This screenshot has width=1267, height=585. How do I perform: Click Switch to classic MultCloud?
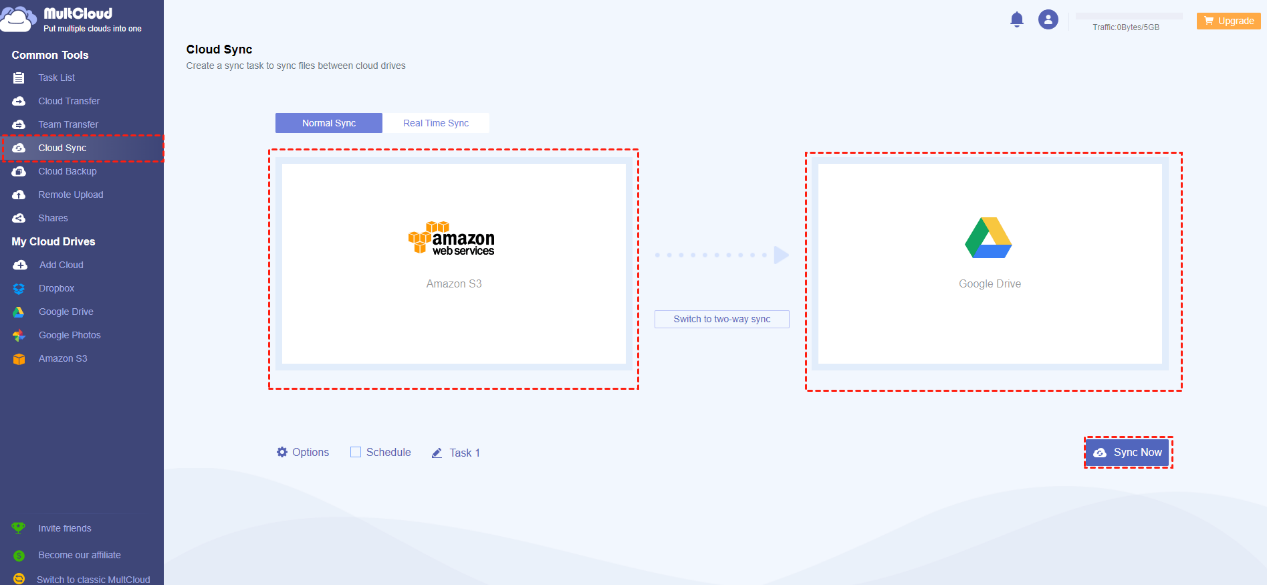click(94, 579)
